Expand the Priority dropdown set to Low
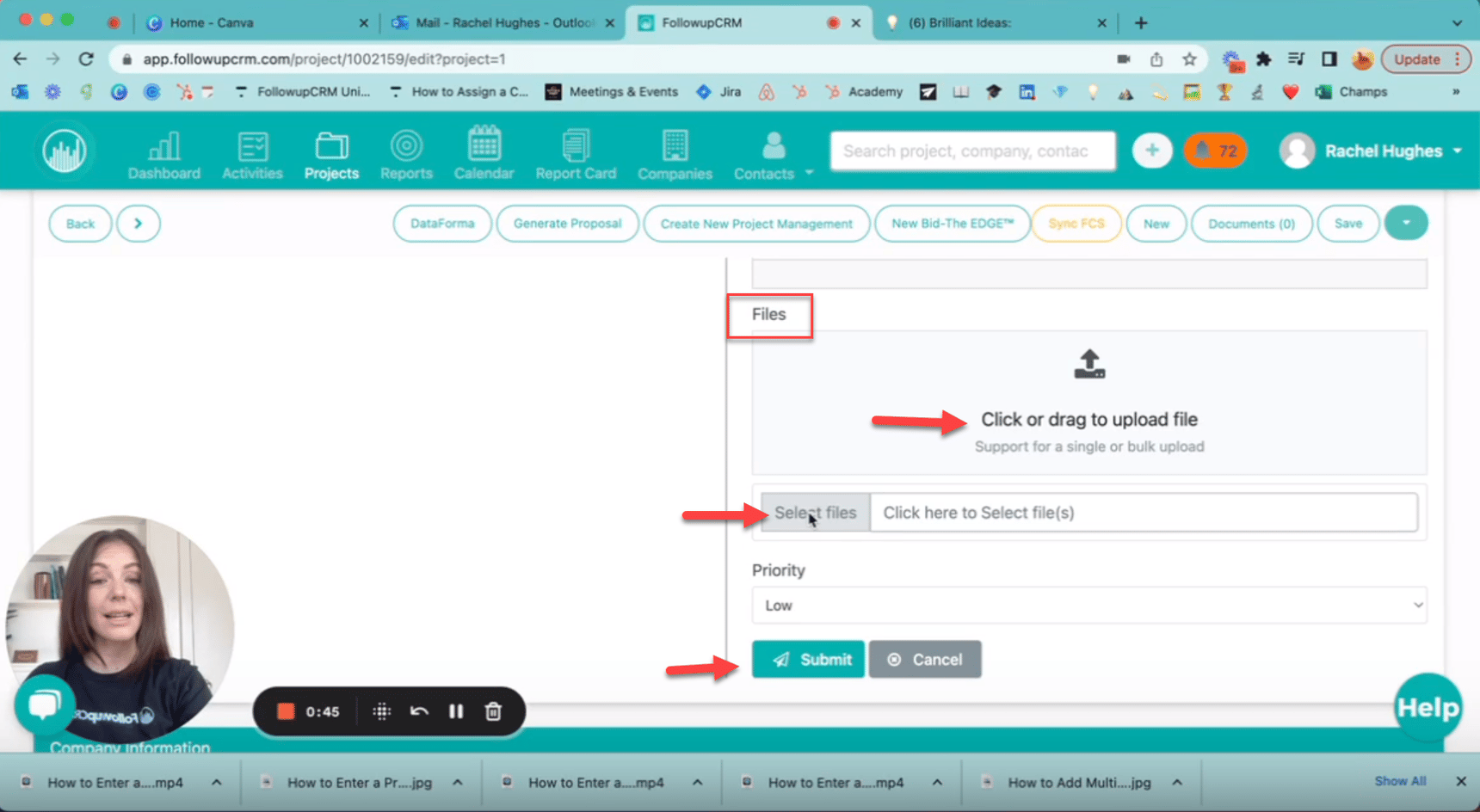The height and width of the screenshot is (812, 1480). [1088, 606]
